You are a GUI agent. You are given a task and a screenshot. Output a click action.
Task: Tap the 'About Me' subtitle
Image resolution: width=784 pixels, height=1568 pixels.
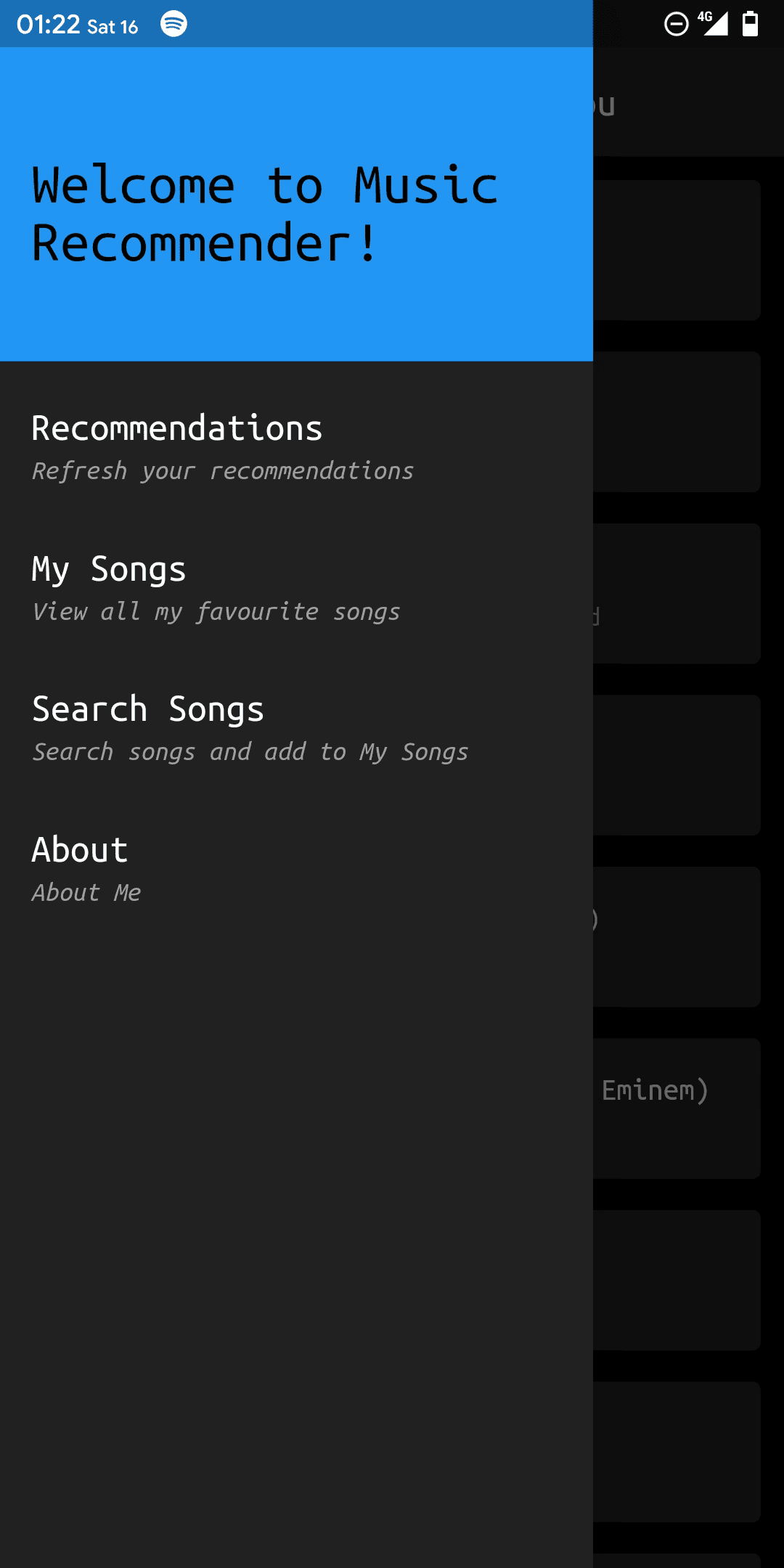pos(86,893)
